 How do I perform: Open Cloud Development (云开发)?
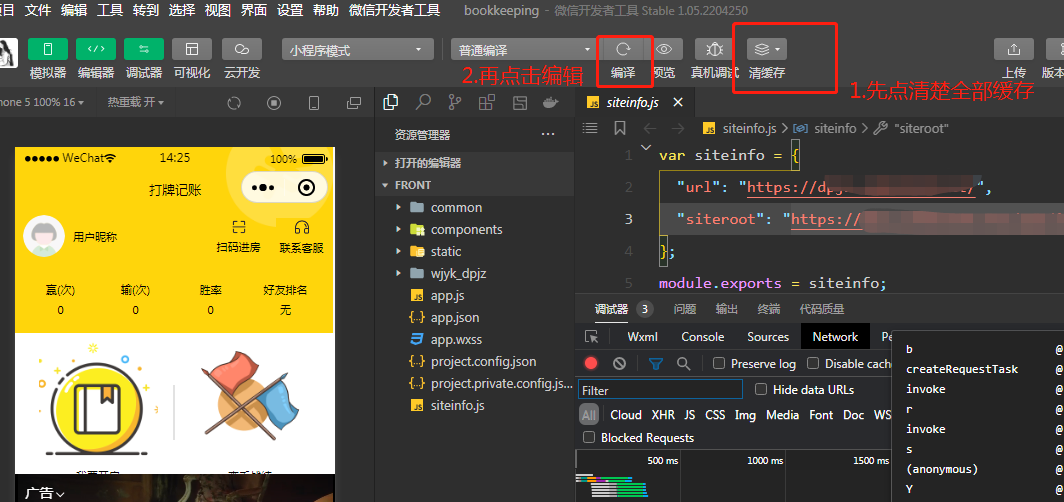click(242, 50)
